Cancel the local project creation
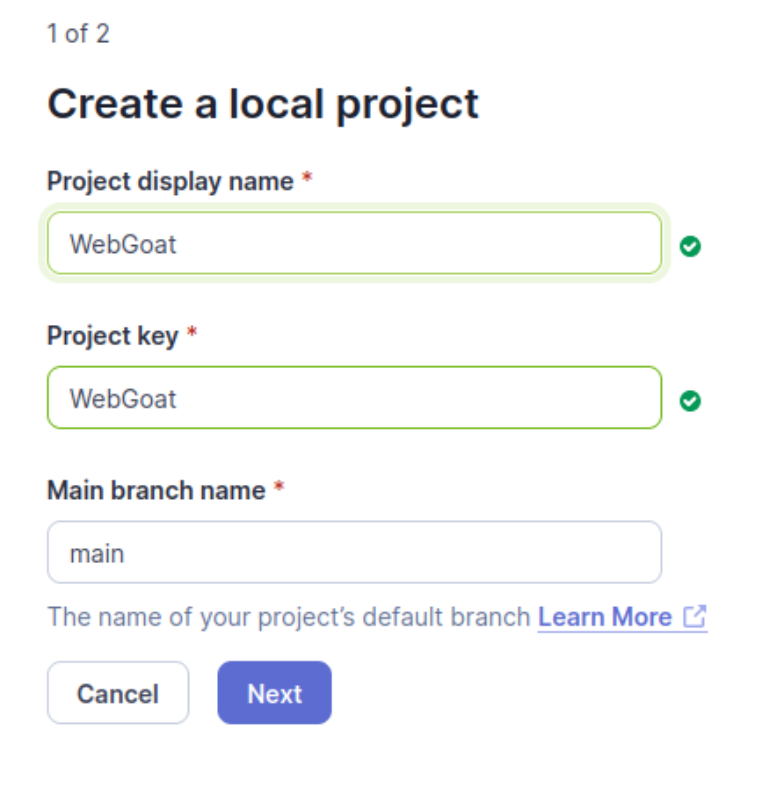Image resolution: width=770 pixels, height=792 pixels. point(118,693)
